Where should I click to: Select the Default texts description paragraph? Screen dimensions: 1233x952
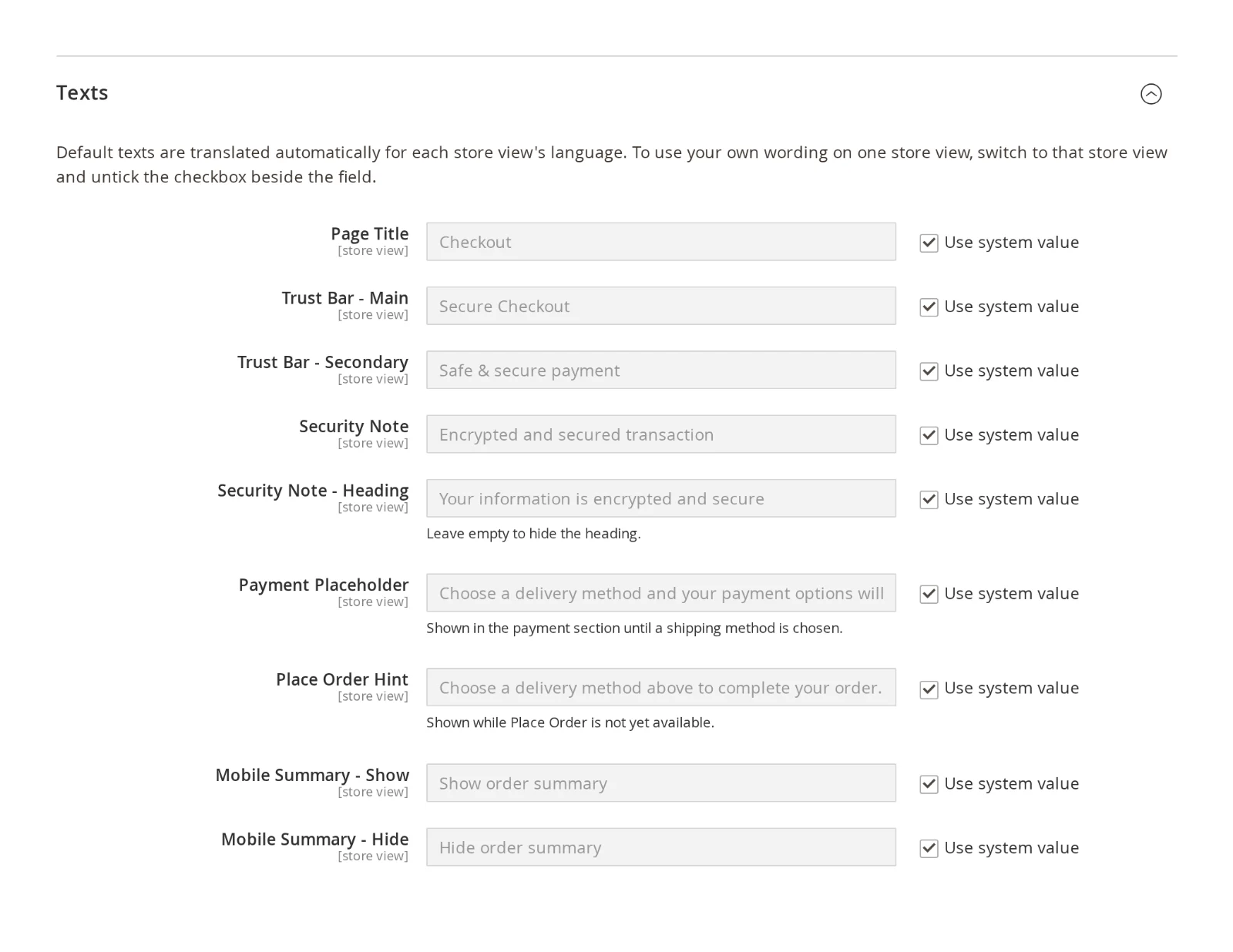(612, 164)
